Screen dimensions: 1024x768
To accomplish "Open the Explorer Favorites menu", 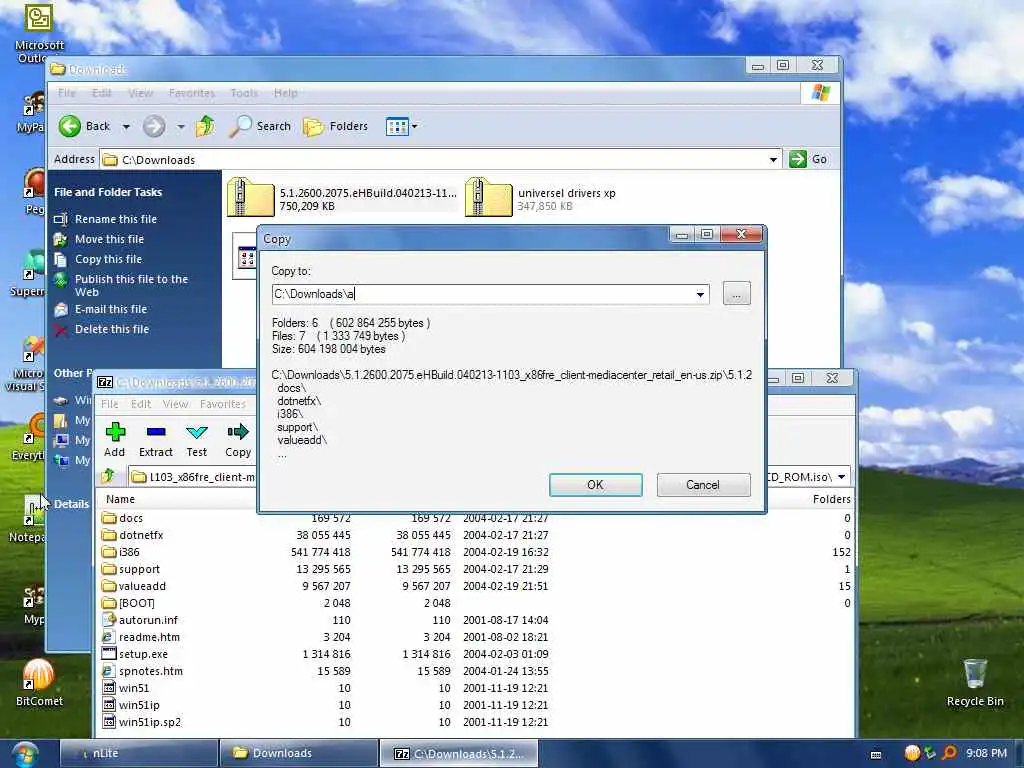I will tap(191, 93).
